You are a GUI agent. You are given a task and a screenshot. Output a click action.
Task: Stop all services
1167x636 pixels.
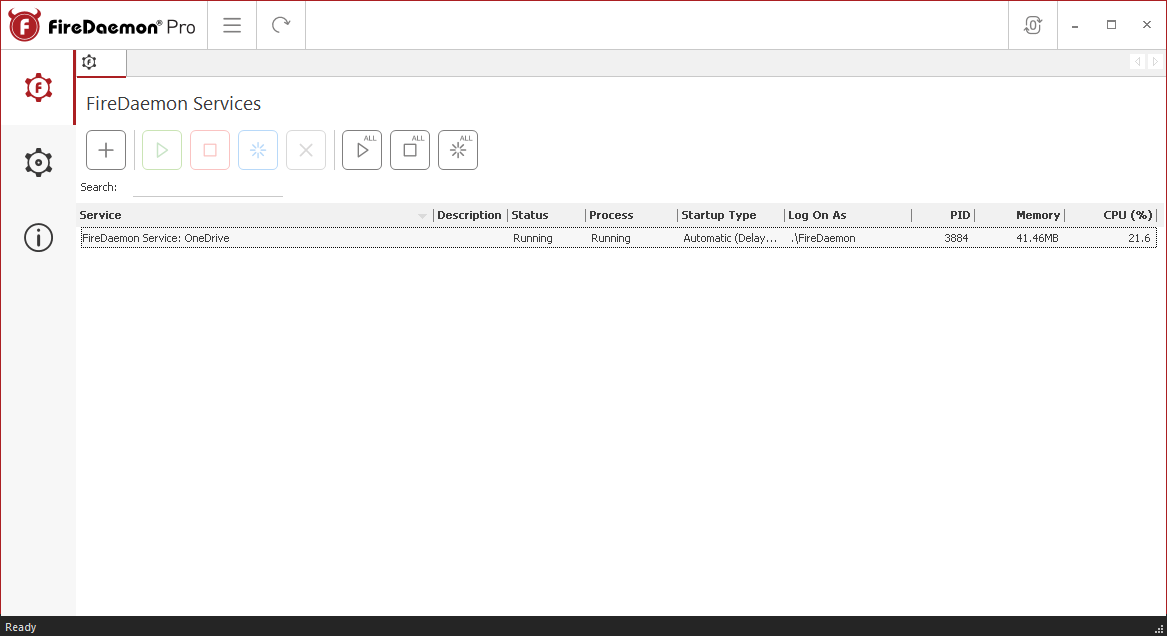click(409, 149)
